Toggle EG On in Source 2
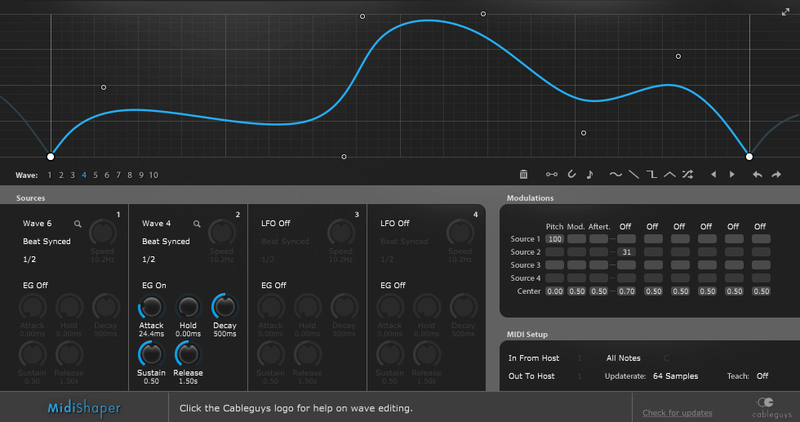 (154, 285)
